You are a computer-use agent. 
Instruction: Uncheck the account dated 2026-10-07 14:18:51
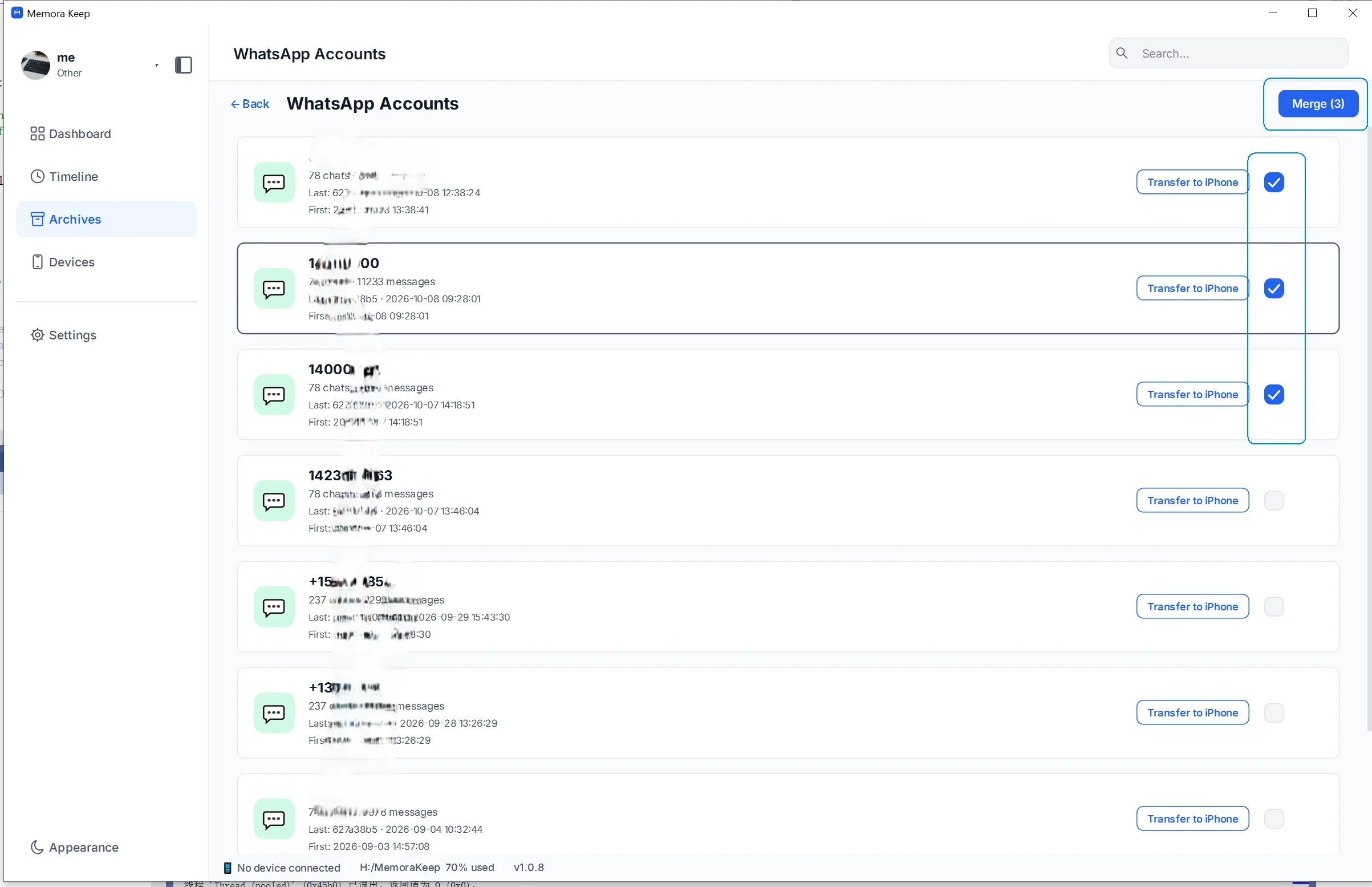[x=1273, y=395]
